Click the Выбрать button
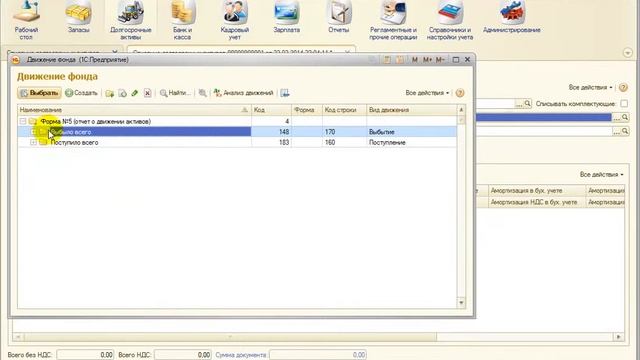 coord(39,93)
